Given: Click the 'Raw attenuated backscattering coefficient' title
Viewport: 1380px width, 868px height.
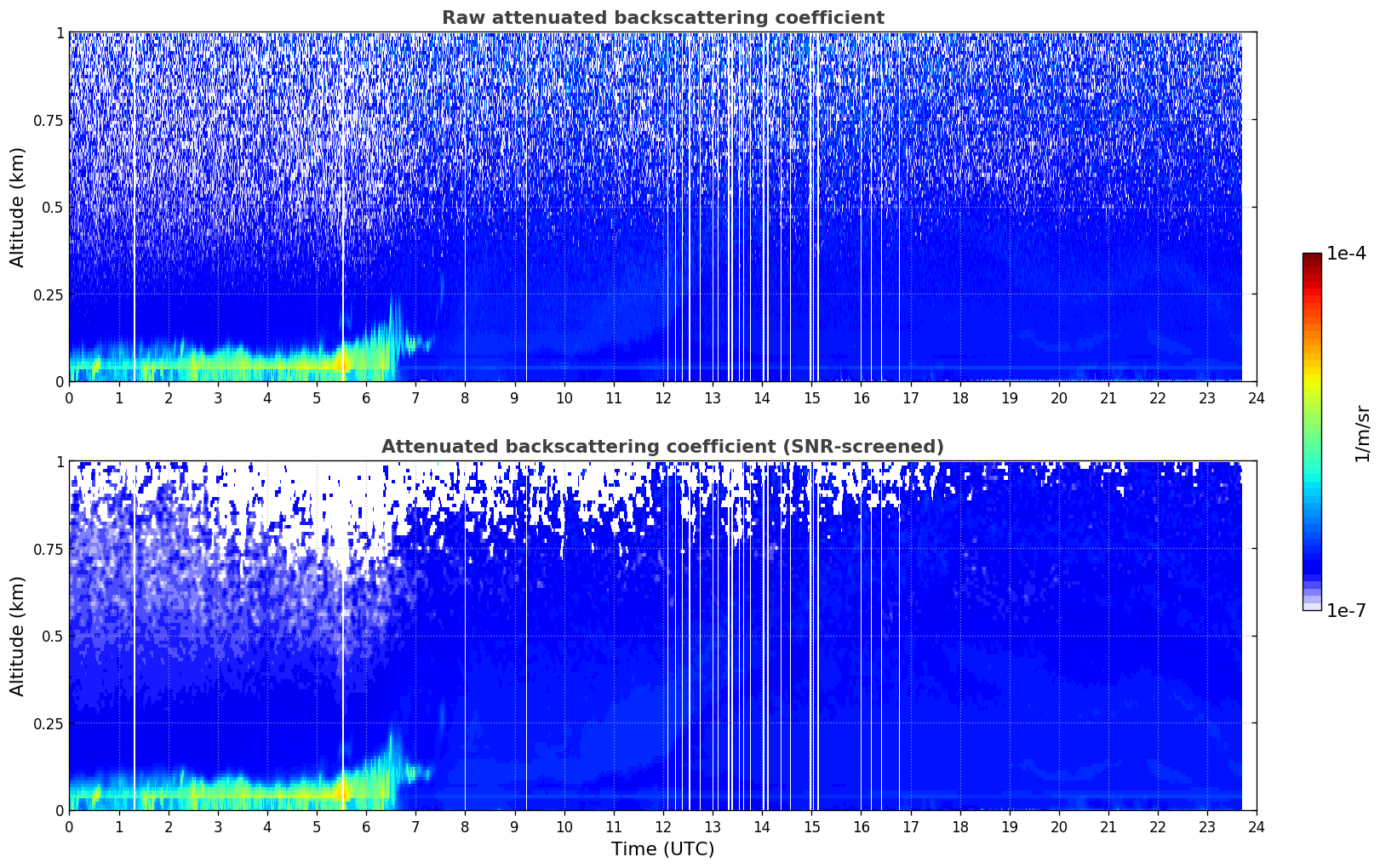Looking at the screenshot, I should pos(662,18).
